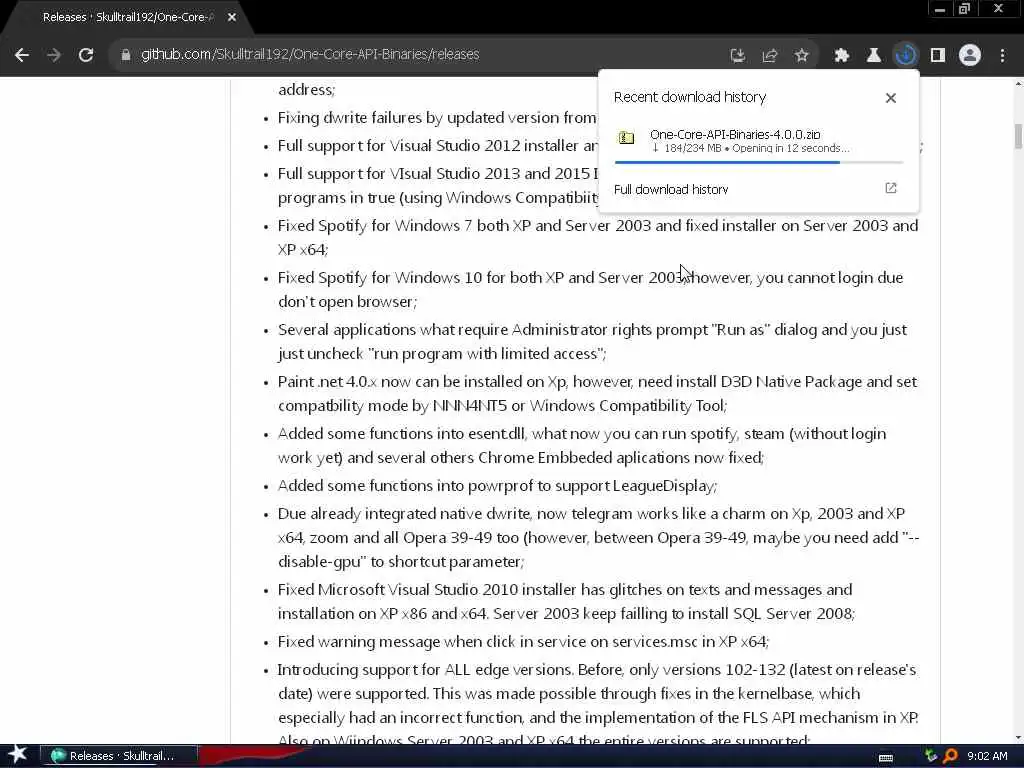Open the side panel

(938, 56)
